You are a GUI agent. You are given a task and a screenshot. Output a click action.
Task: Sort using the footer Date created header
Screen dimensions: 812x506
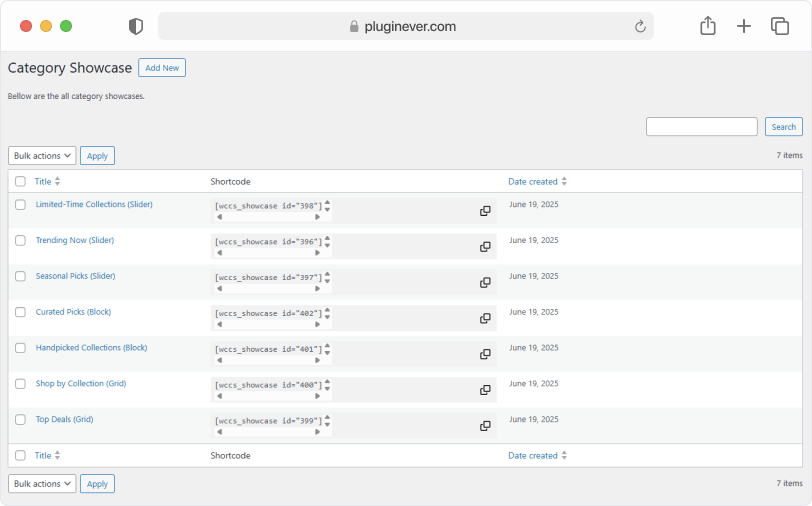coord(537,456)
